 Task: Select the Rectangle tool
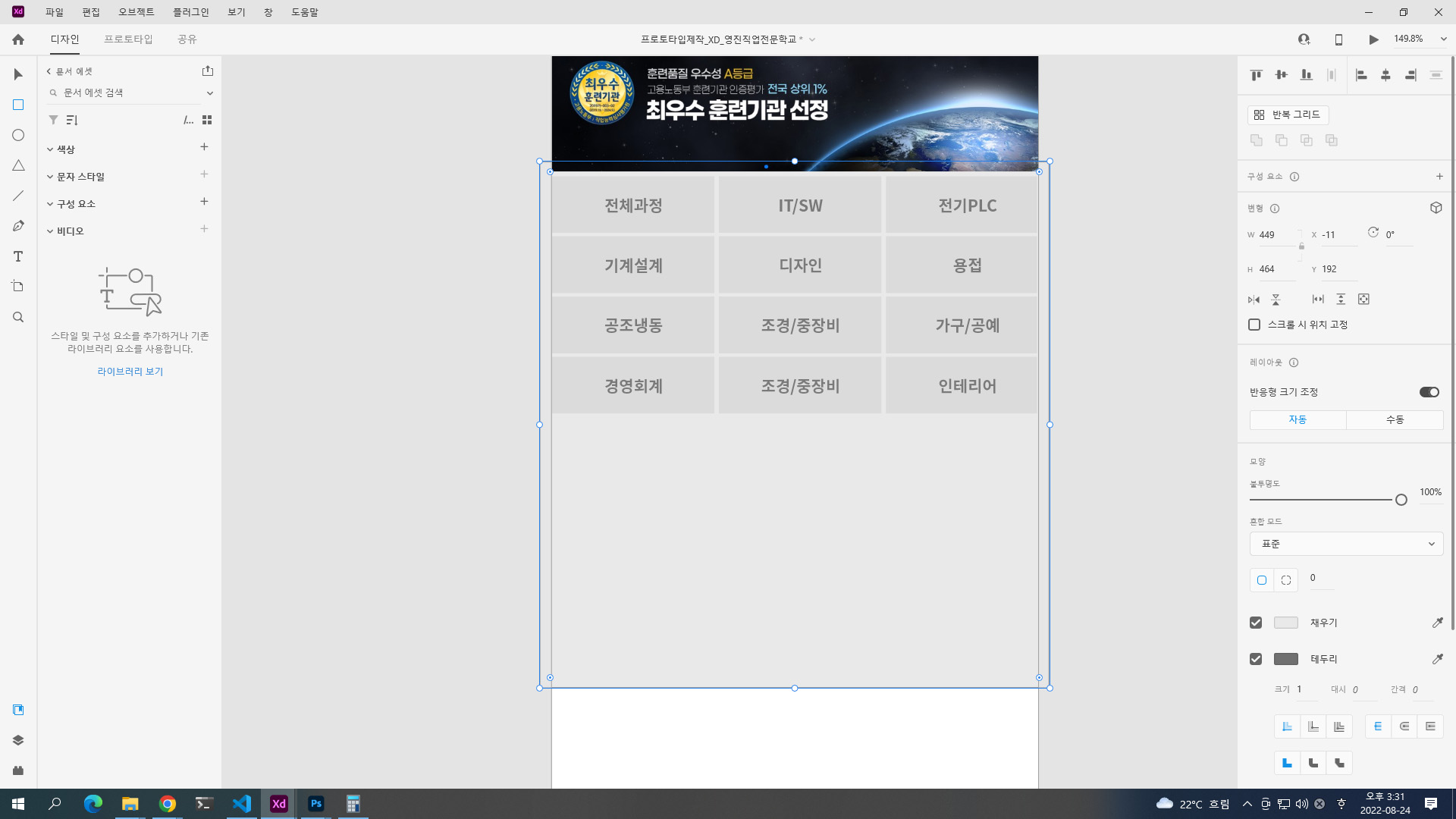(x=18, y=105)
